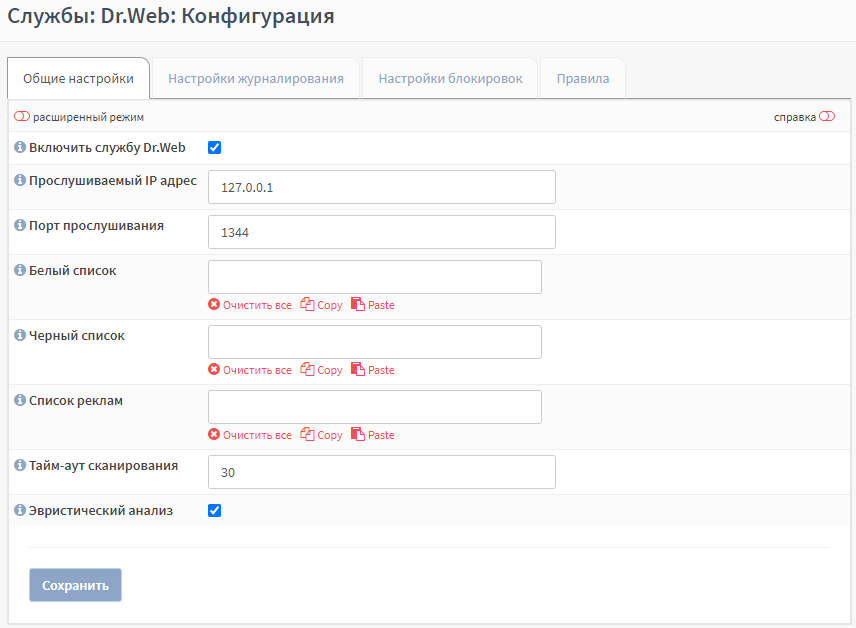
Task: Click into the Белый список field
Action: coord(374,277)
